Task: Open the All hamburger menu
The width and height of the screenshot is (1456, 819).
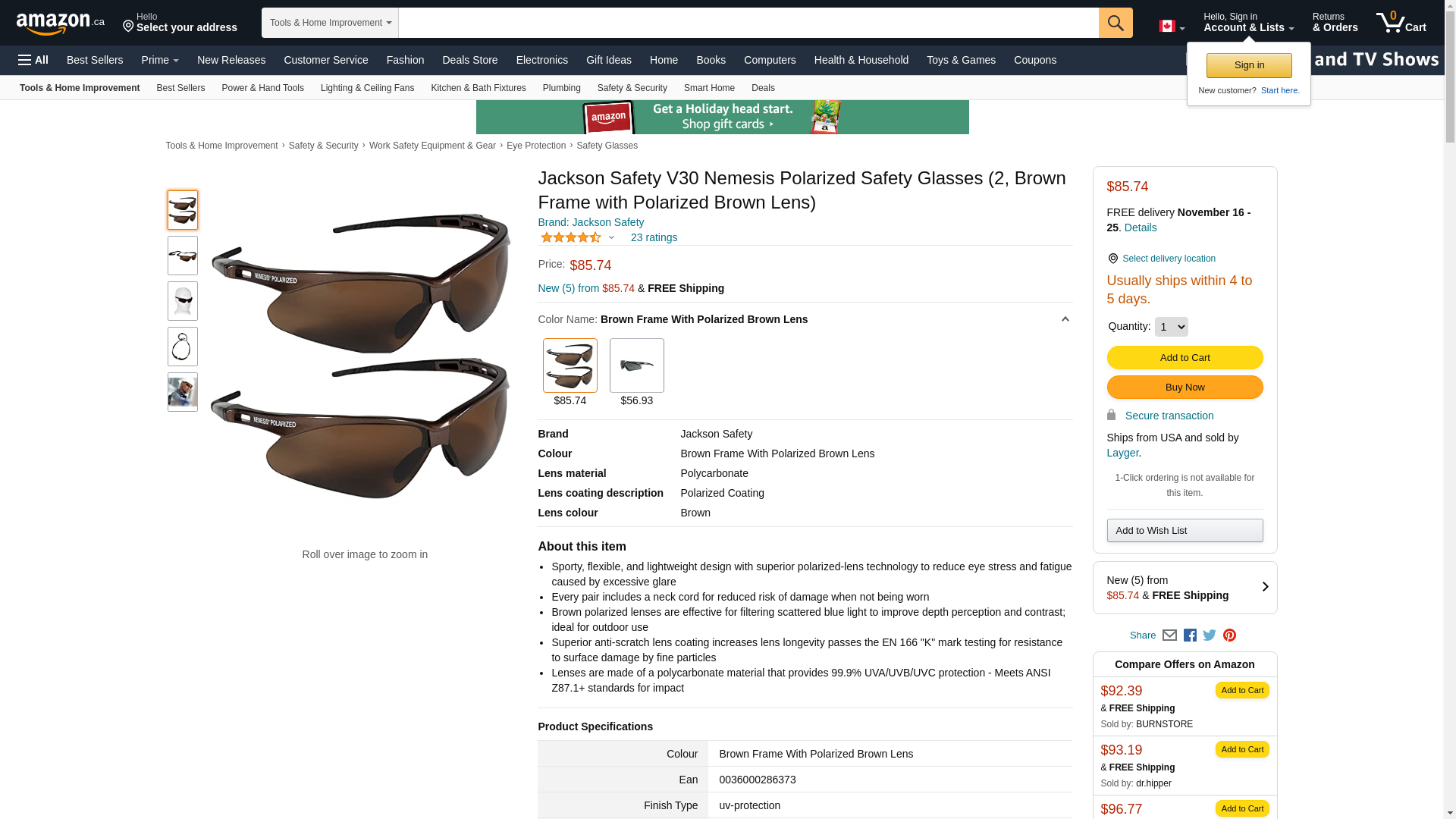Action: coord(33,60)
